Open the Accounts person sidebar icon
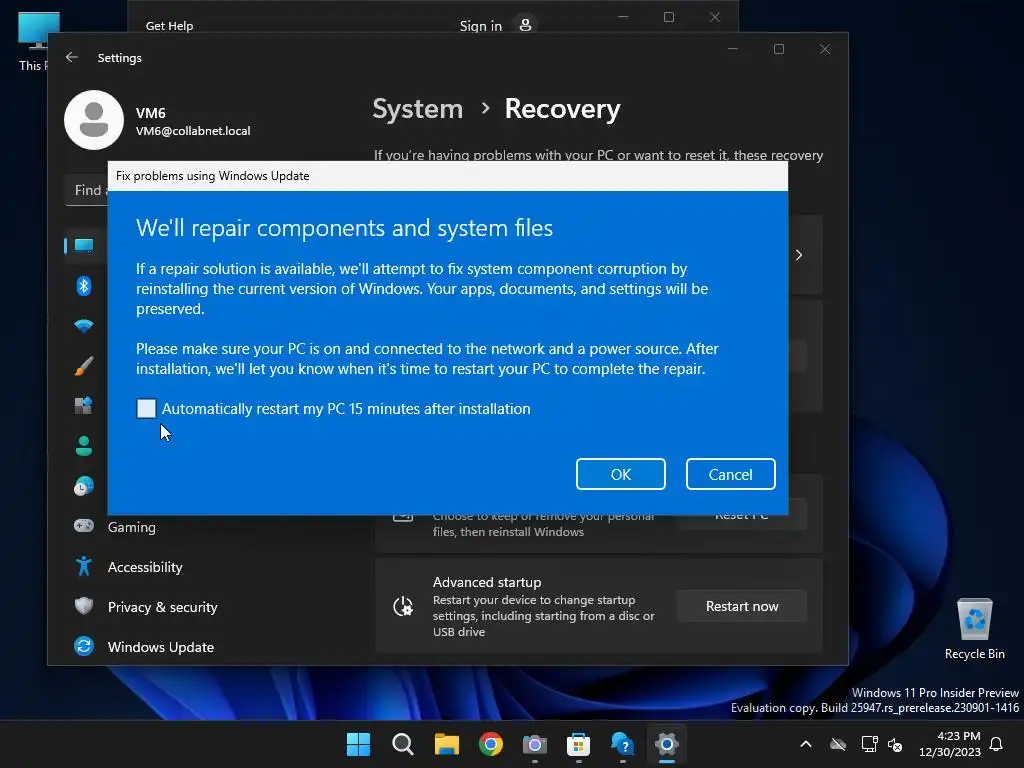Image resolution: width=1024 pixels, height=768 pixels. [84, 446]
